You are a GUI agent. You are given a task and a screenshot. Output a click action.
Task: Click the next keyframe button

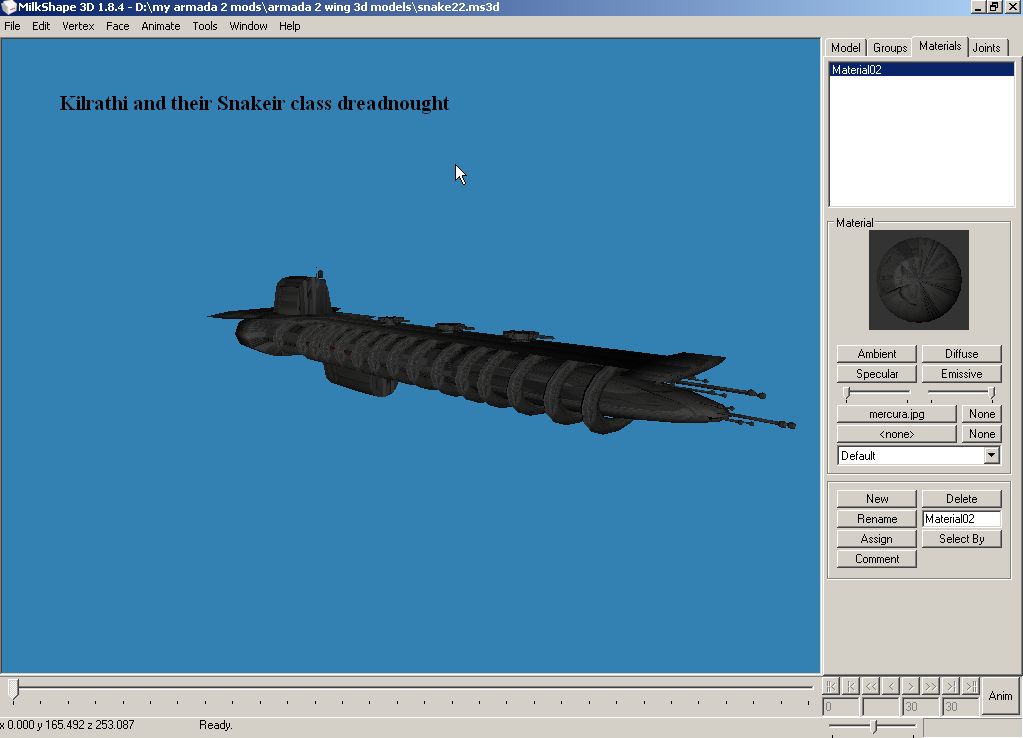coord(950,686)
